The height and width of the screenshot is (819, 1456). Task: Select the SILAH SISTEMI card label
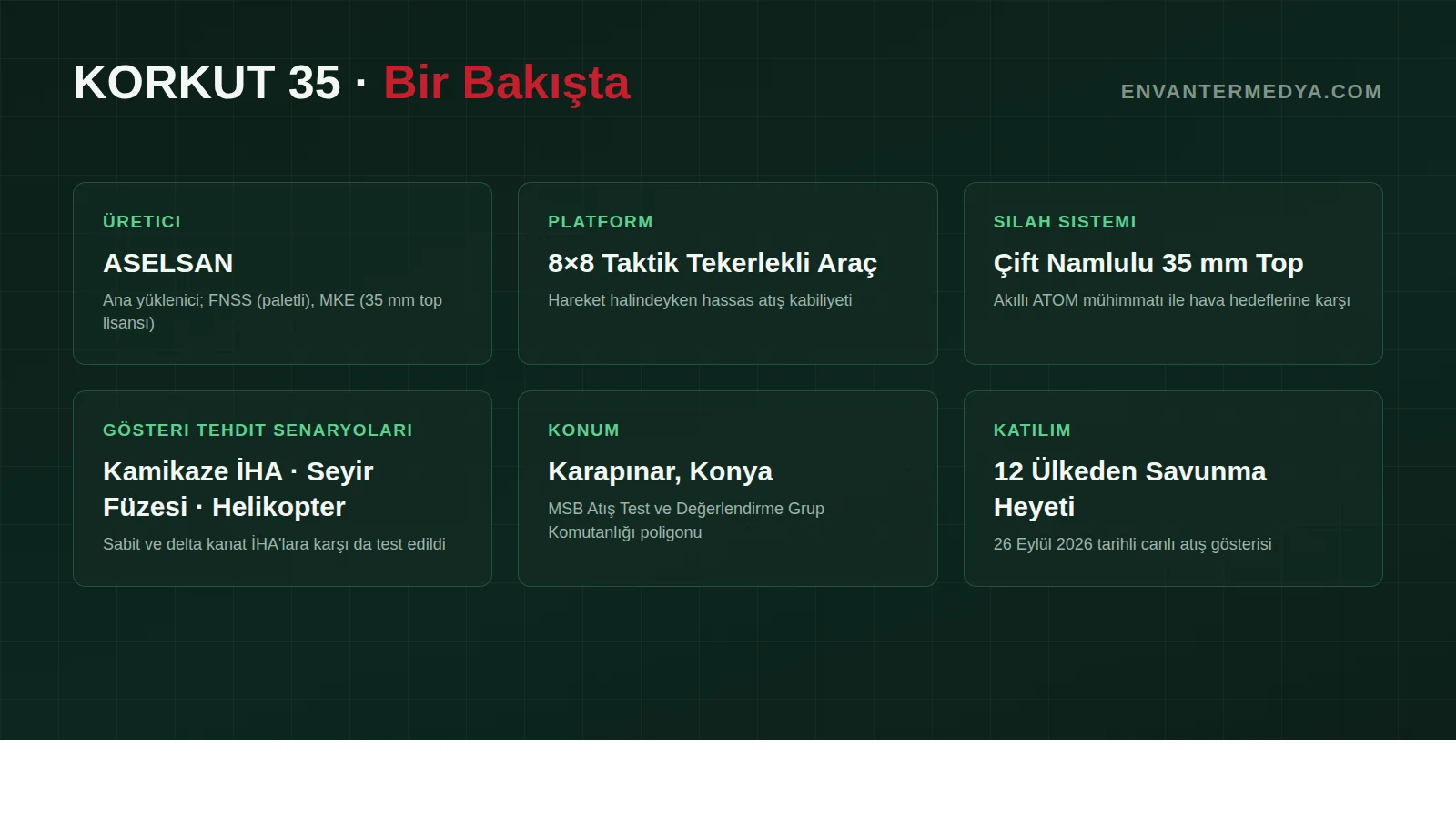[x=1065, y=222]
